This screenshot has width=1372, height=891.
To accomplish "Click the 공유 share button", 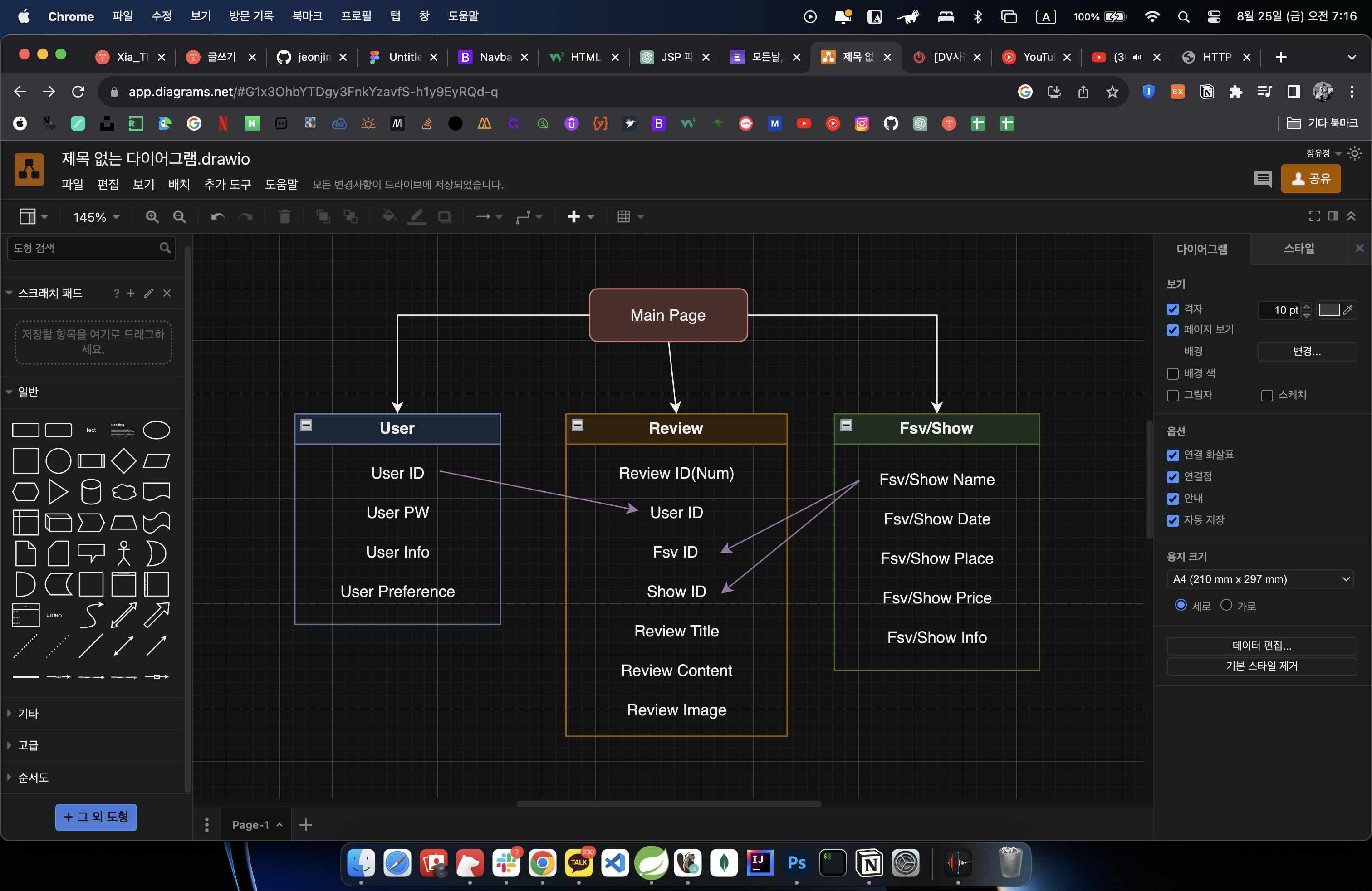I will [1310, 179].
